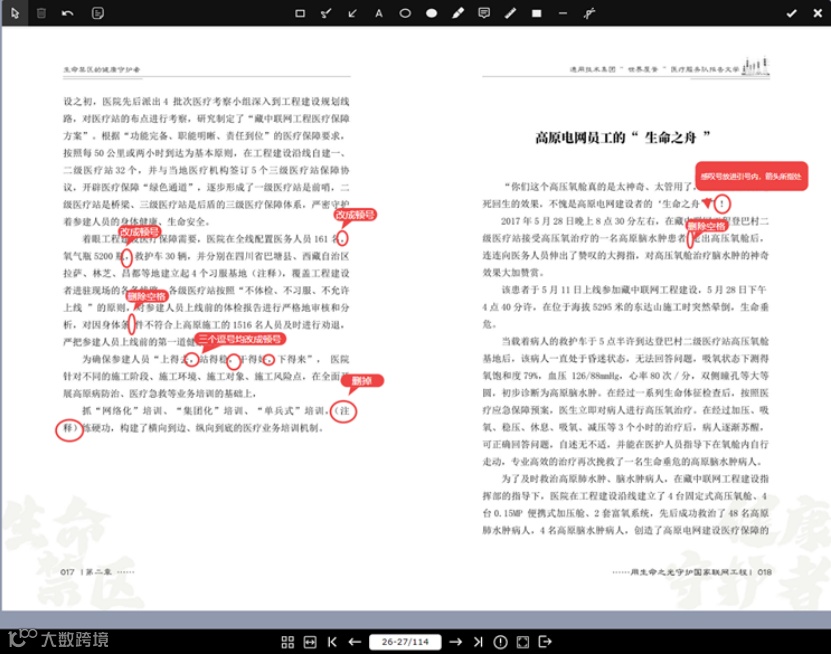Select the straight line tool
Viewport: 831px width, 655px height.
point(563,13)
